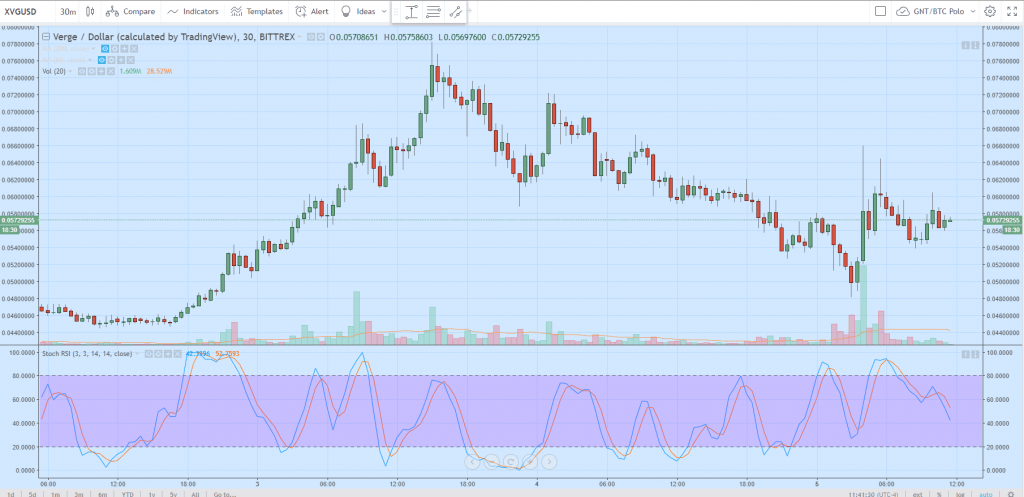Change the 30m time interval

tap(68, 12)
